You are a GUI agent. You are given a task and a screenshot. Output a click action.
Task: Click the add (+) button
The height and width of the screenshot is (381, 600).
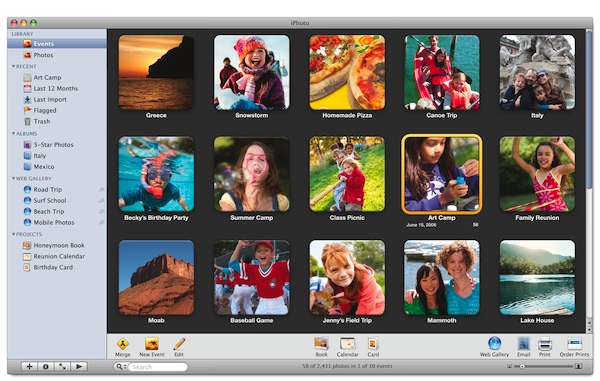[29, 366]
